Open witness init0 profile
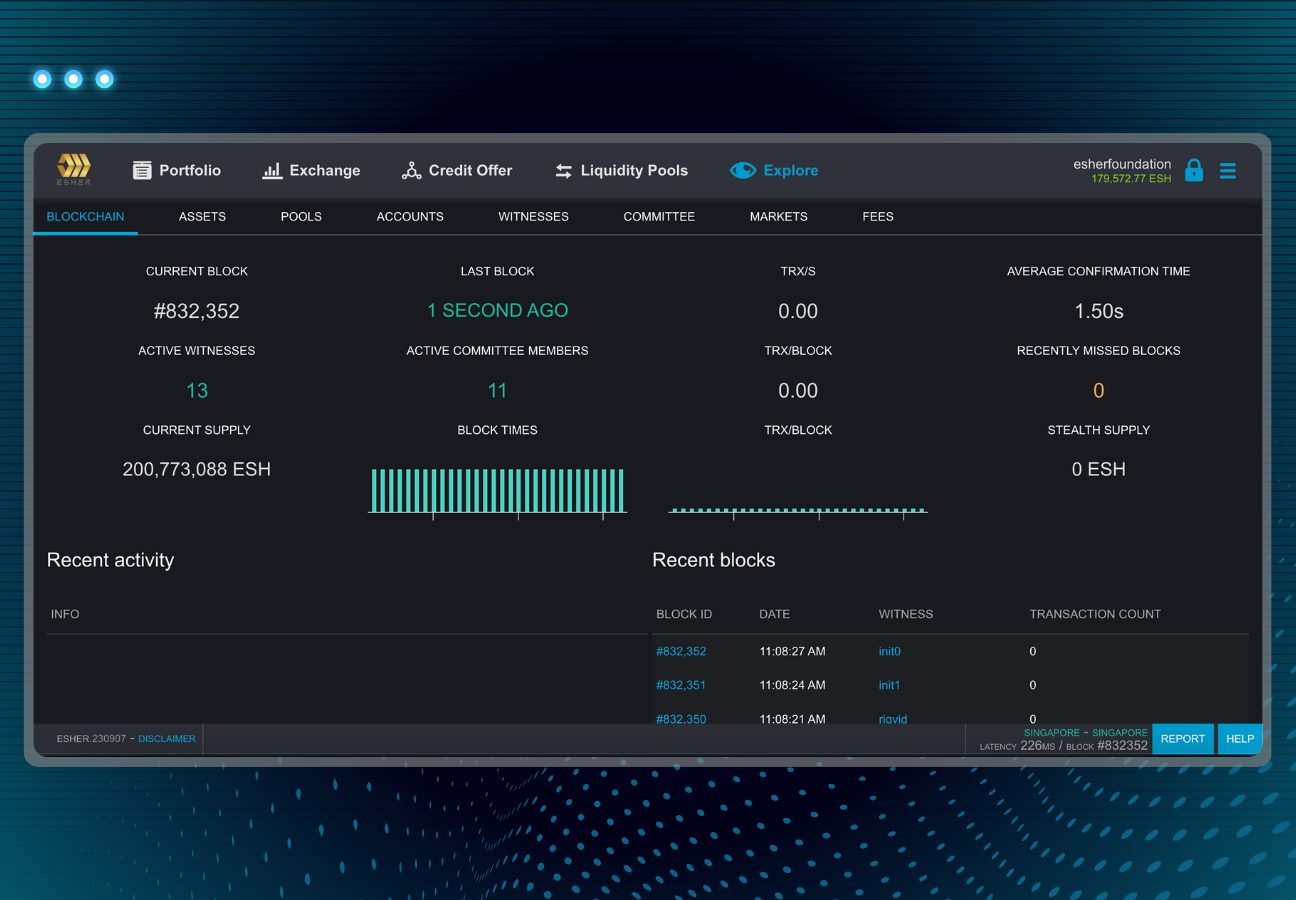Image resolution: width=1296 pixels, height=900 pixels. click(889, 651)
